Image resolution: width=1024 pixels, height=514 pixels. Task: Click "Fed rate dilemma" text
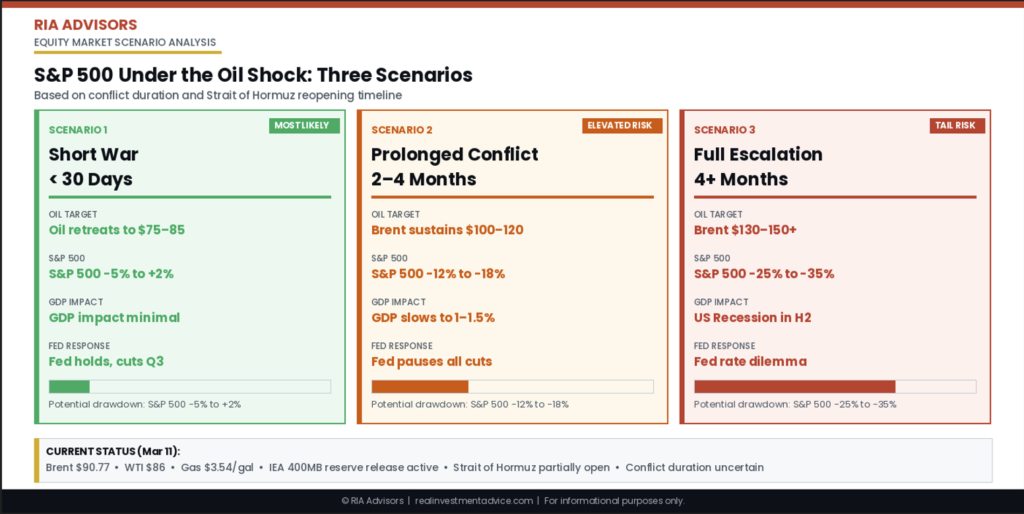pos(750,362)
